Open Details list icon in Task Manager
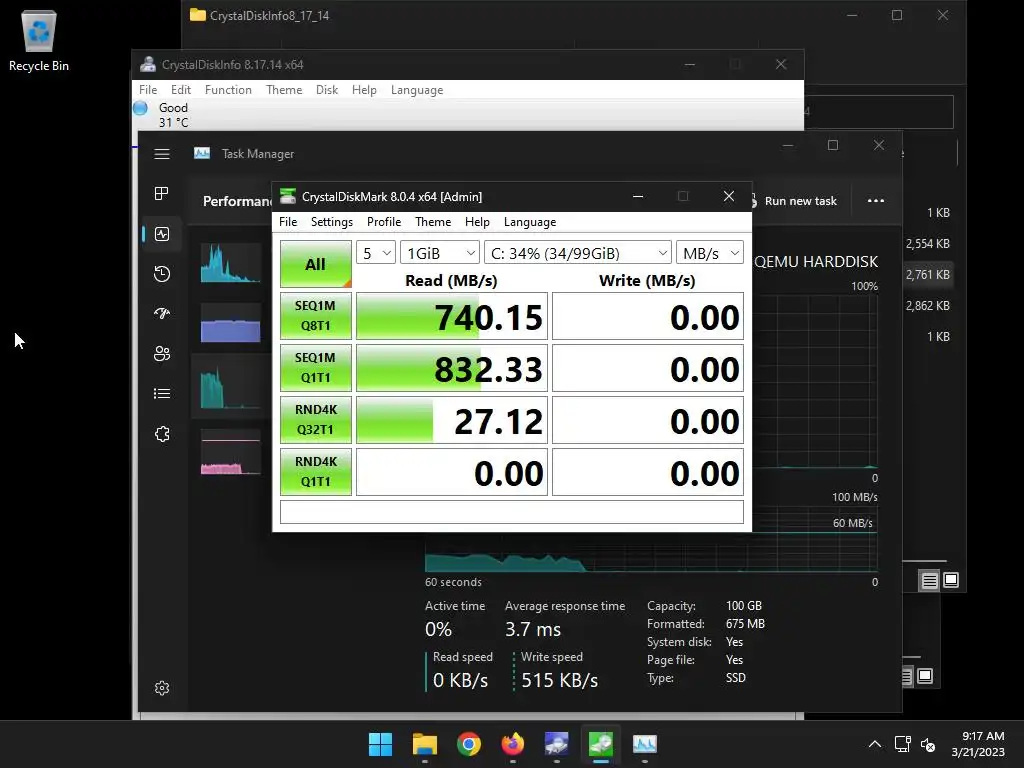The height and width of the screenshot is (768, 1024). [162, 394]
